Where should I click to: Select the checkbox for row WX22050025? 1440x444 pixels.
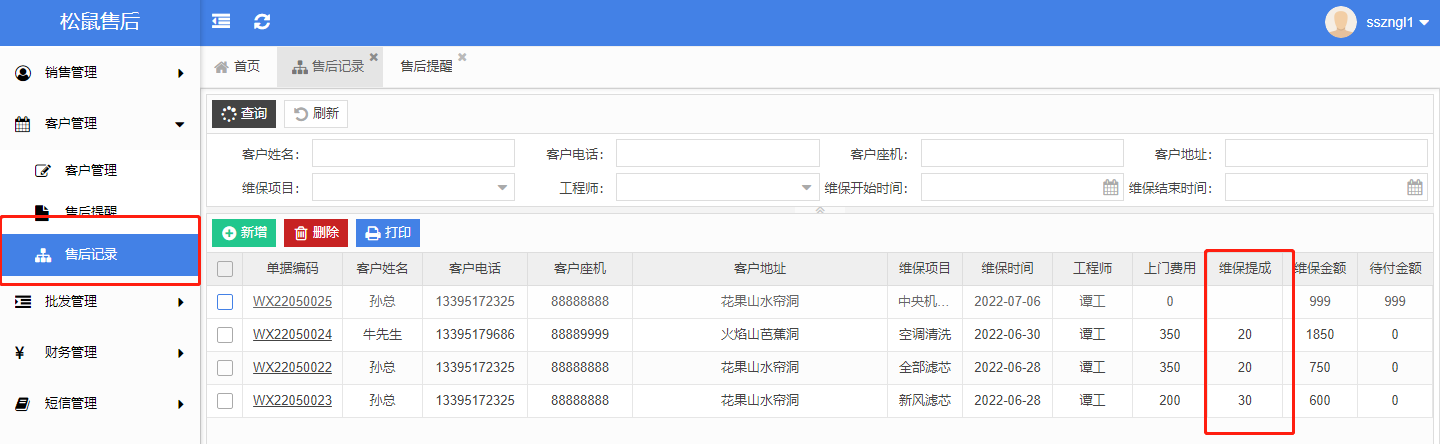(x=225, y=302)
